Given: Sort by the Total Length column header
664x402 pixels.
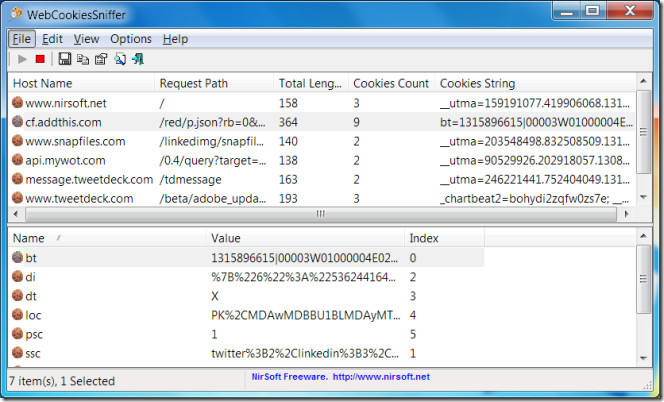Looking at the screenshot, I should pos(311,83).
